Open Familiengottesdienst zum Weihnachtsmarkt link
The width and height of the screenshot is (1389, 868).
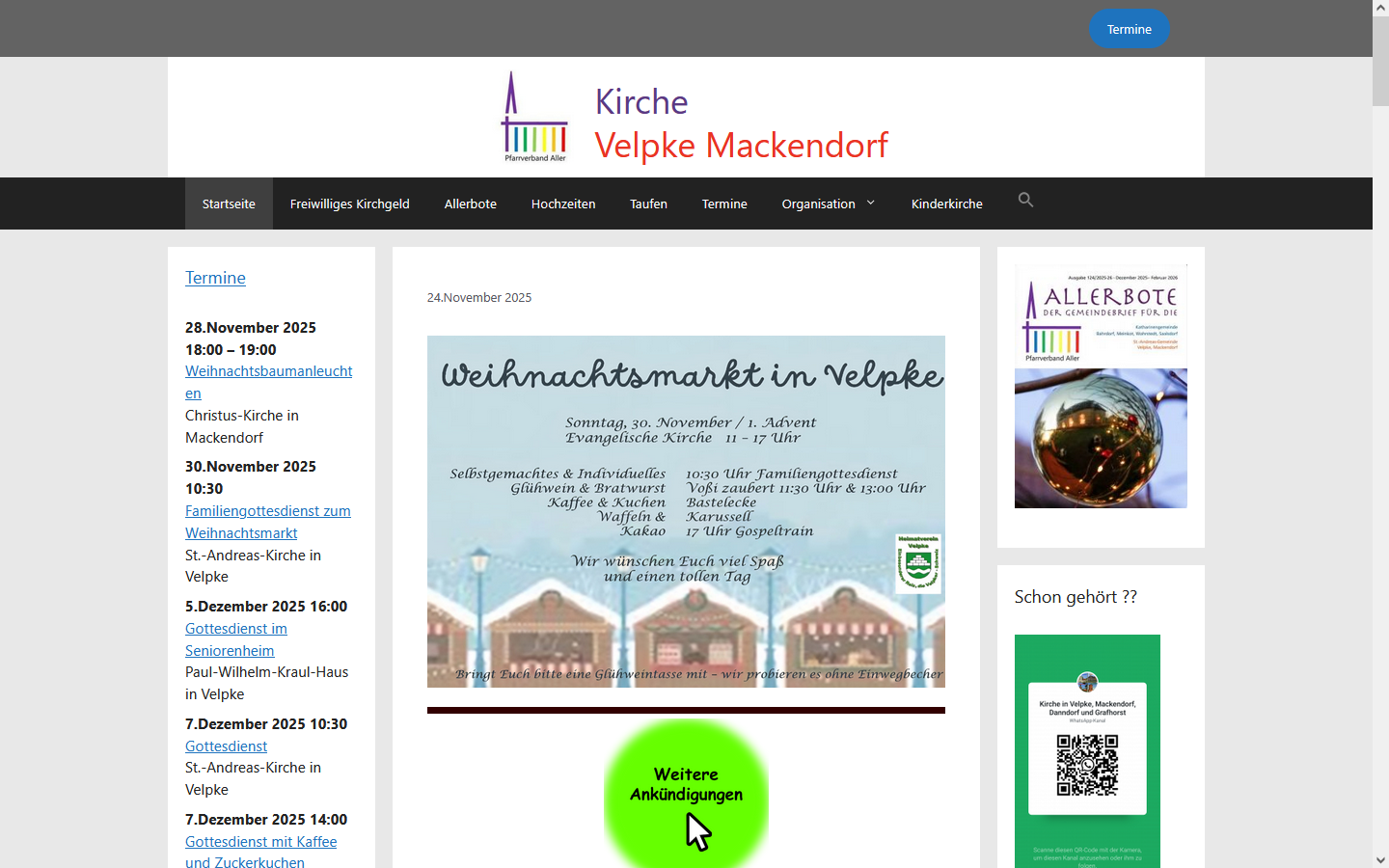[267, 512]
